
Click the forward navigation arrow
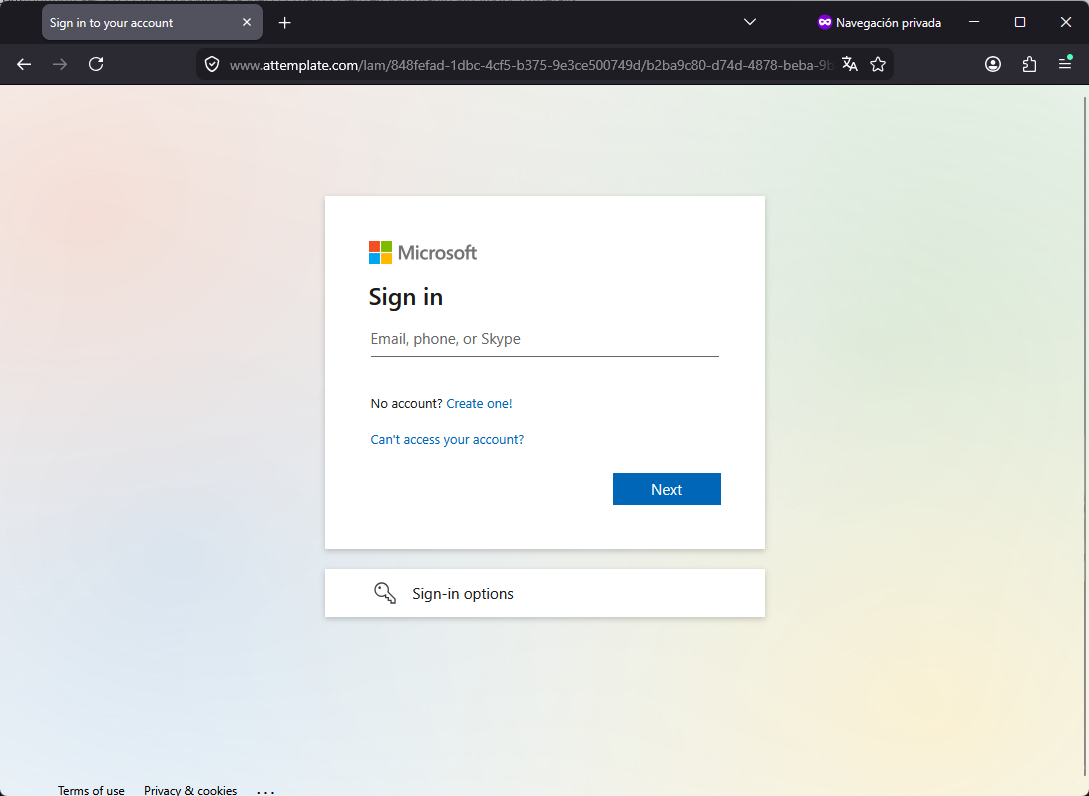tap(60, 65)
